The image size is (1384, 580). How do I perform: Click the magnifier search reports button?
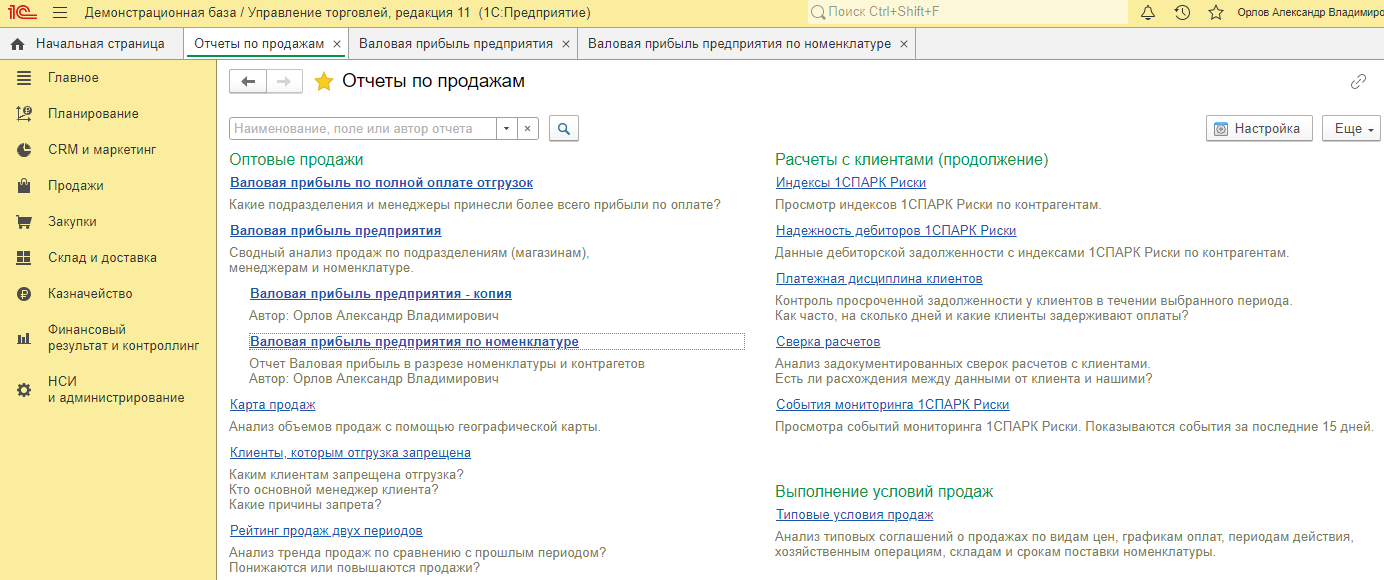coord(564,129)
